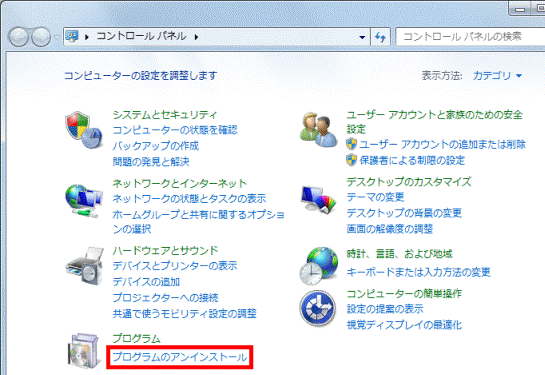
Task: Click shield icon beside ユーザー アカウントの追加または削除
Action: (351, 144)
